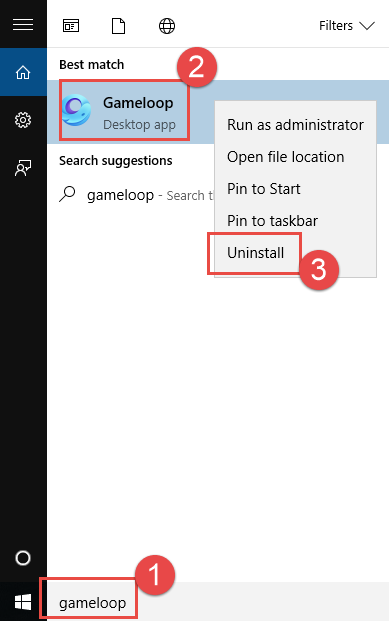Choose Open file location
This screenshot has height=621, width=389.
pos(295,157)
